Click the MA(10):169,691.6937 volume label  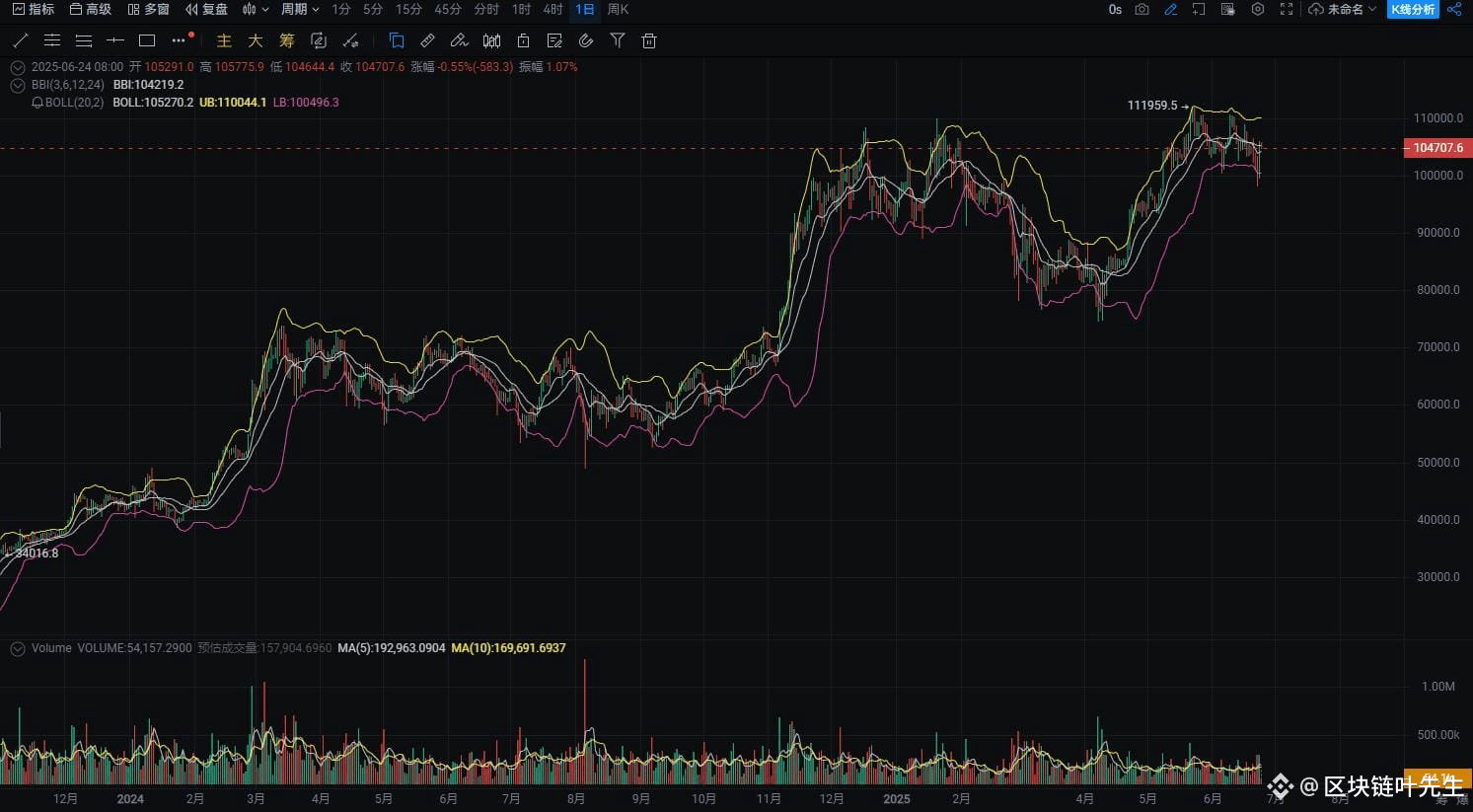[x=508, y=648]
